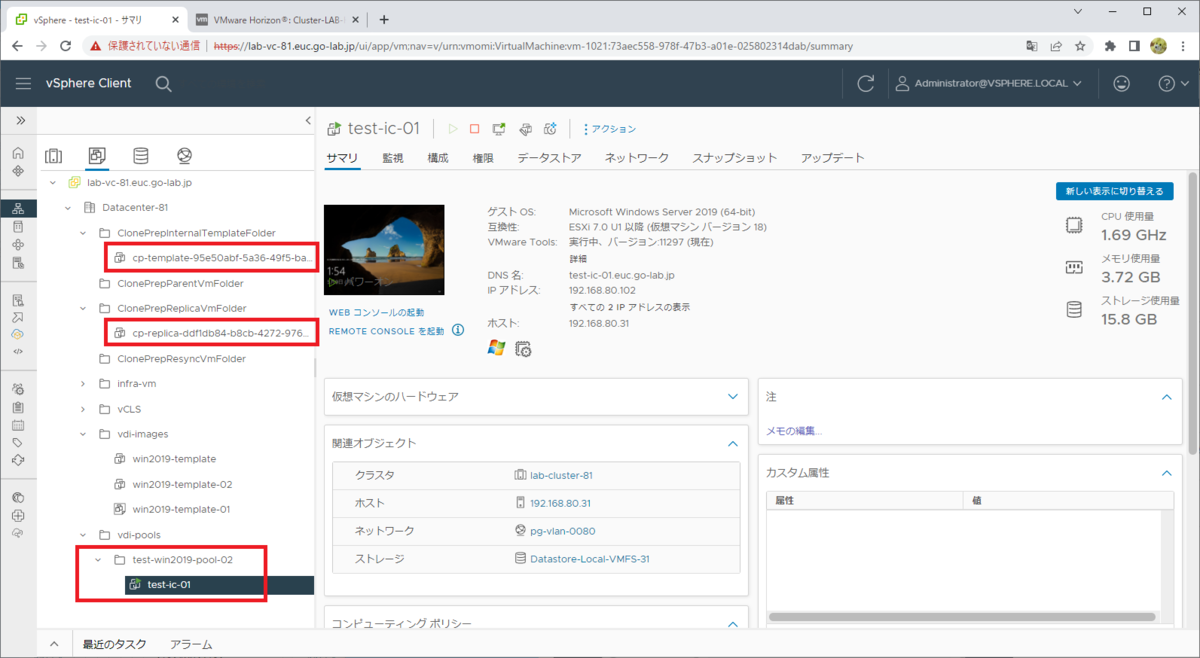
Task: Open 最近のタスク bottom tab
Action: pos(115,645)
